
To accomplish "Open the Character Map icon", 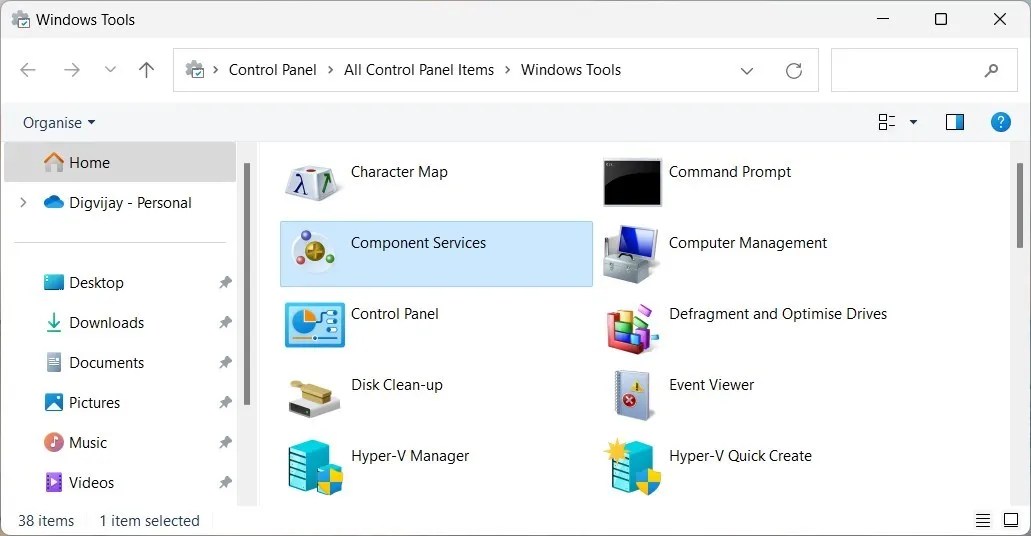I will click(314, 183).
